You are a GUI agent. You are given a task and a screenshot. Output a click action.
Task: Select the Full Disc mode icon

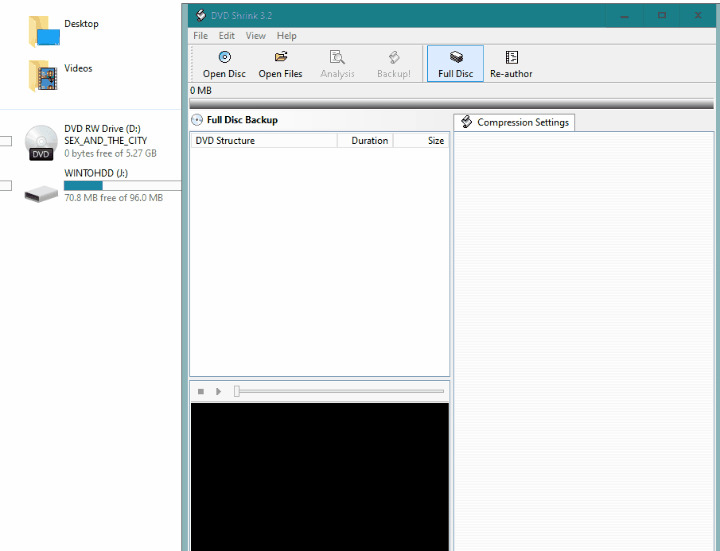tap(455, 58)
